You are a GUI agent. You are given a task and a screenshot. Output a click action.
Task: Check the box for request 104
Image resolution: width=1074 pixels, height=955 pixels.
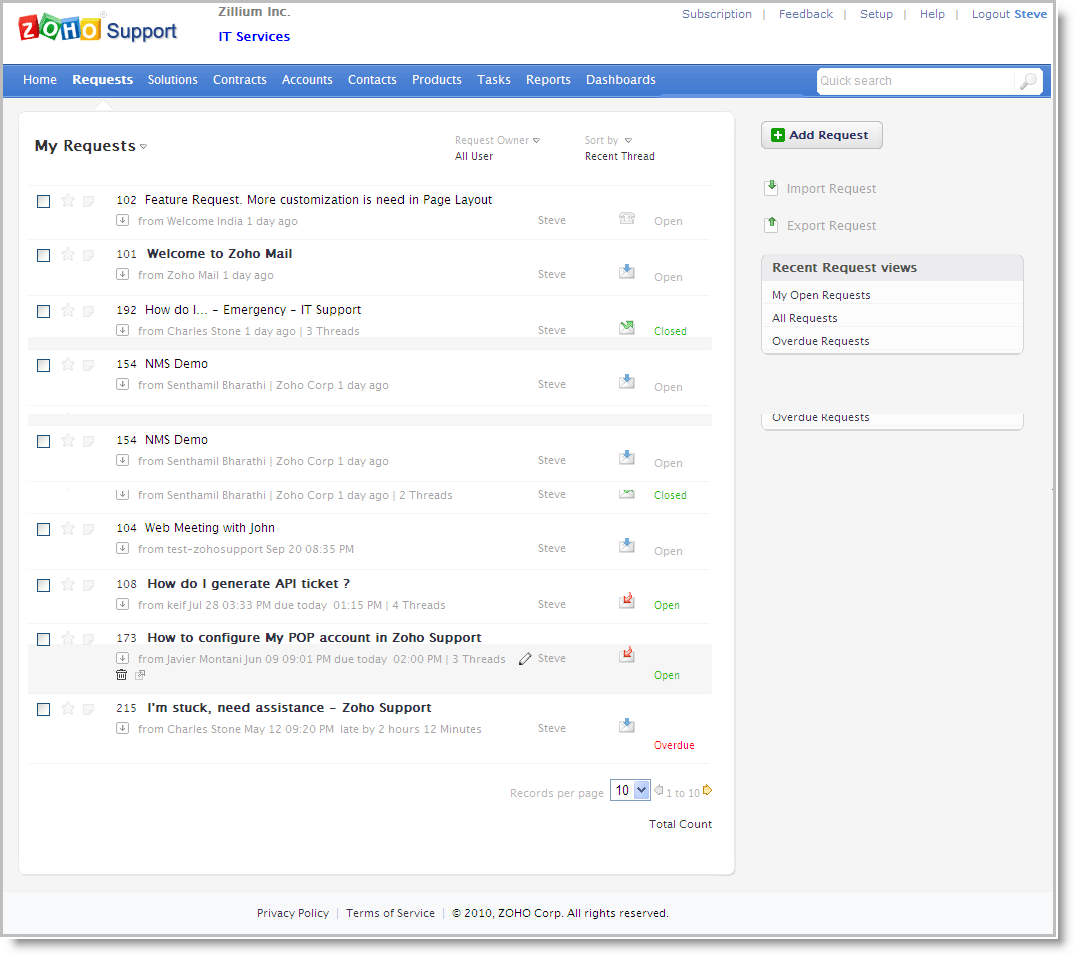[x=43, y=530]
